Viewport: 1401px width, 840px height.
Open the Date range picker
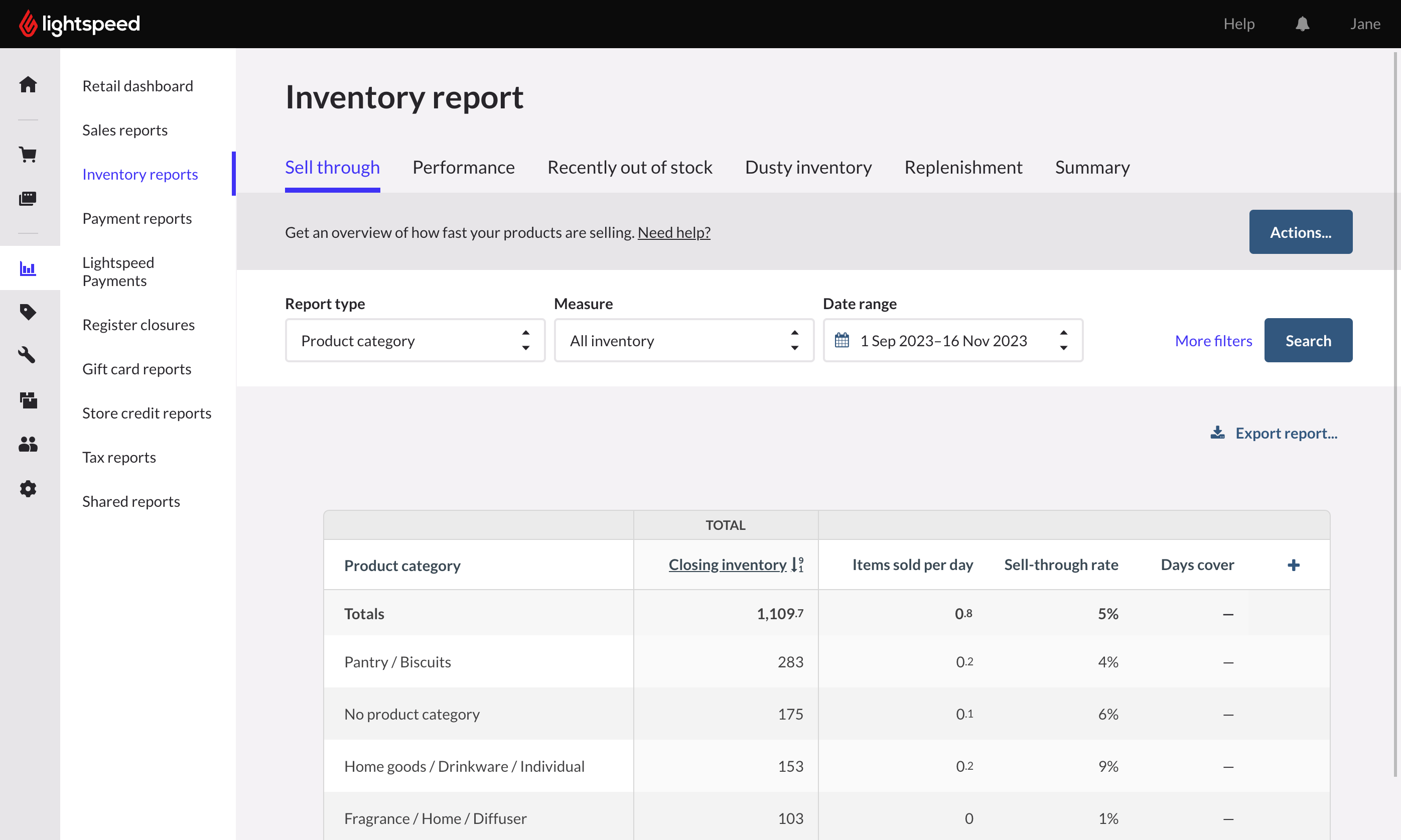[x=953, y=340]
